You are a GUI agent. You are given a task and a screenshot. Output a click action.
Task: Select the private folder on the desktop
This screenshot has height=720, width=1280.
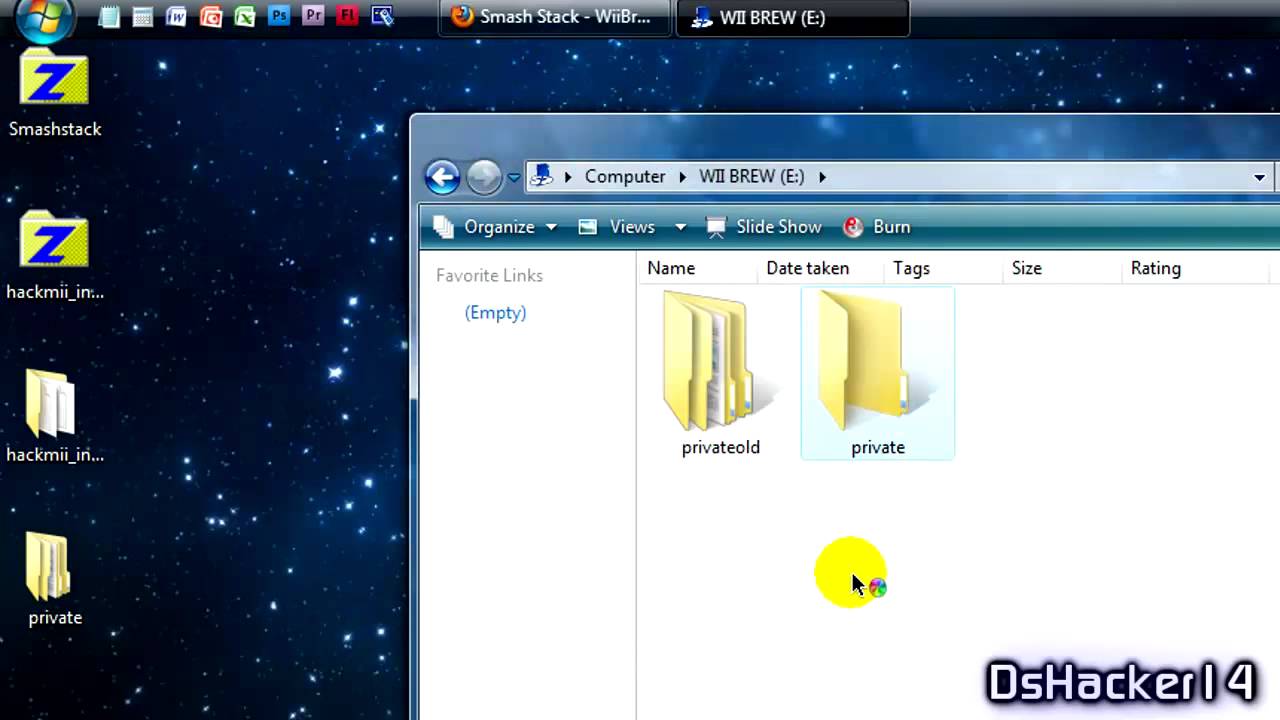point(55,580)
